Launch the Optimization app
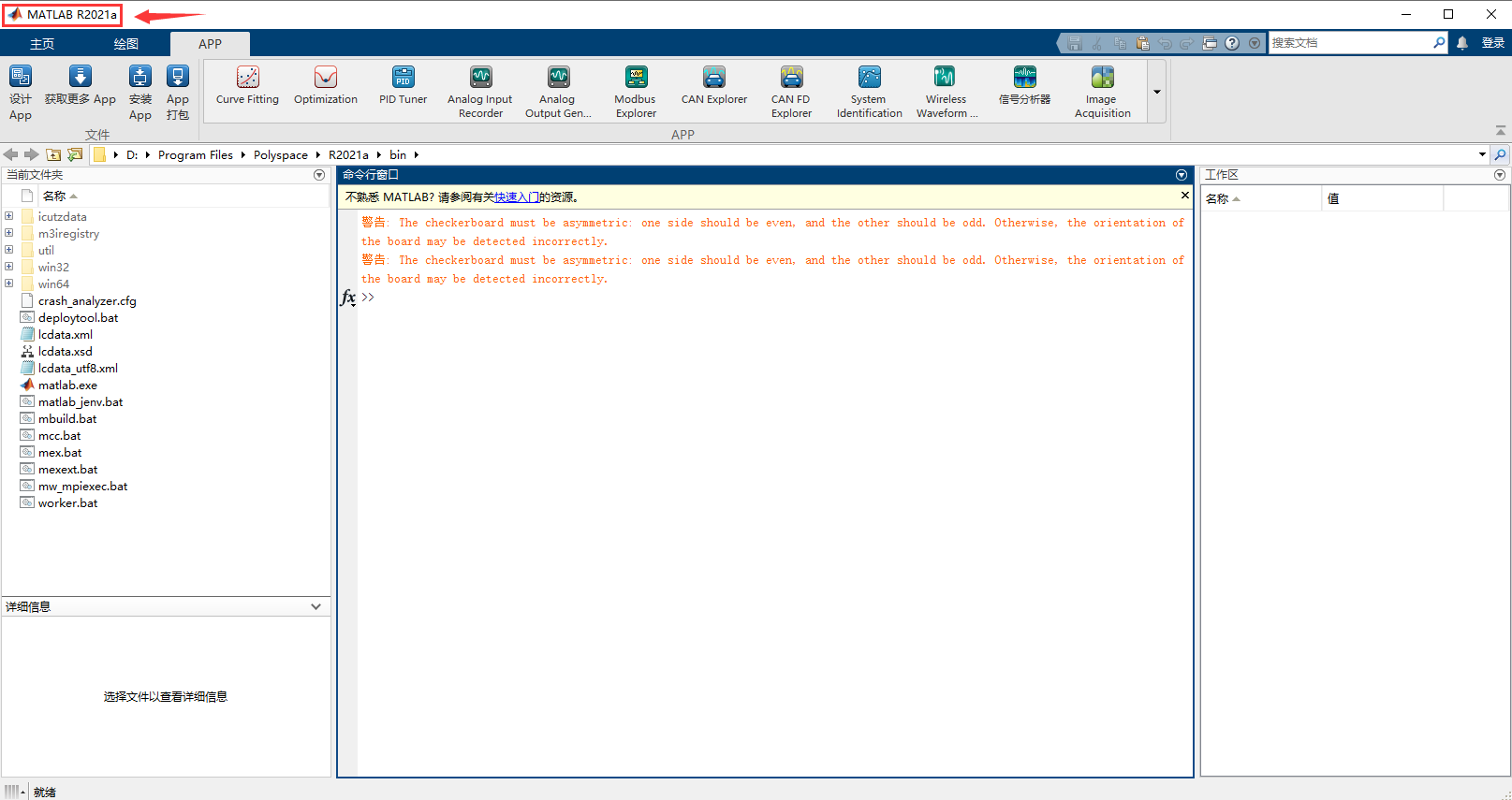 tap(326, 85)
